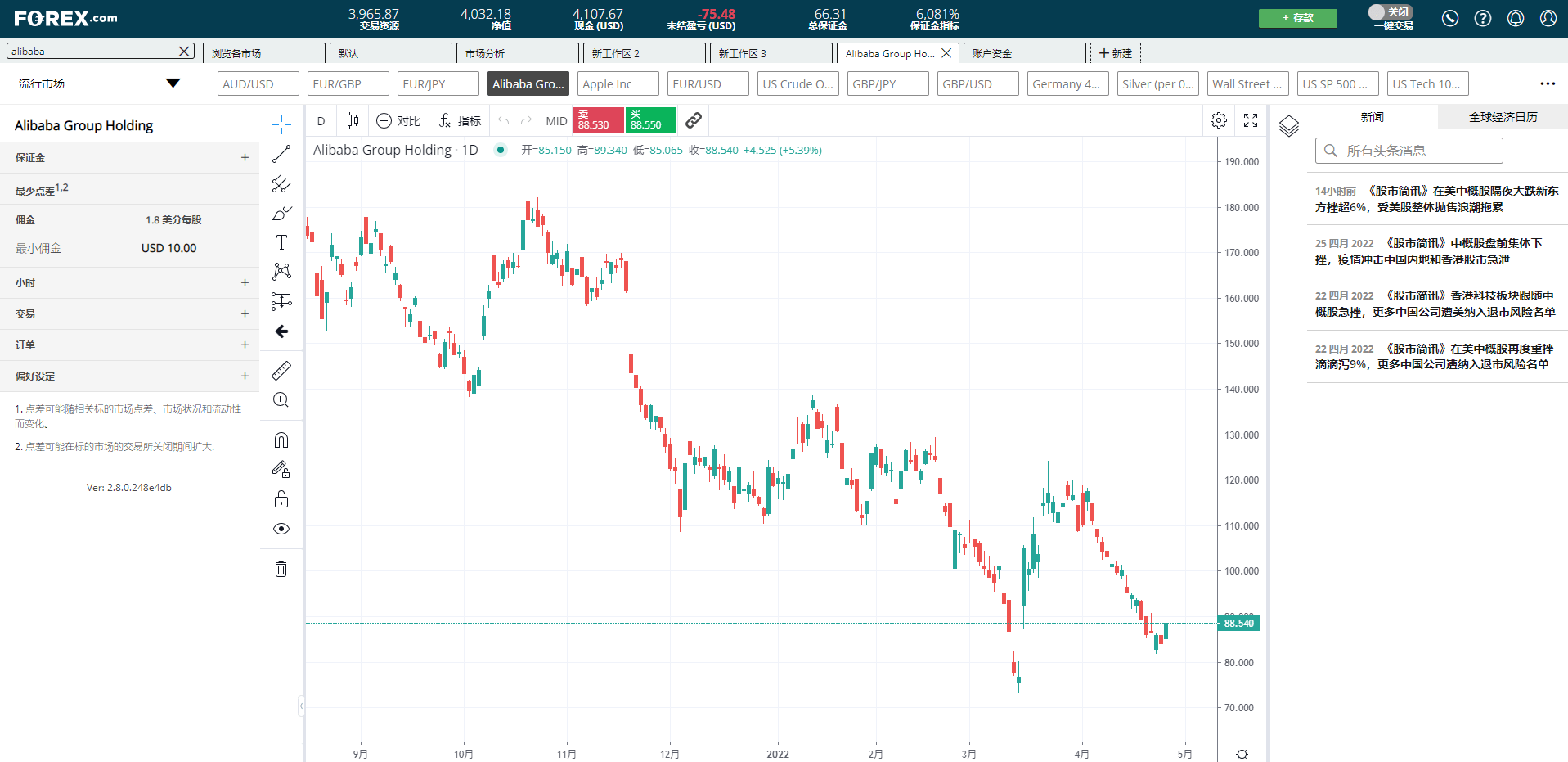Toggle magnet mode for drawings
This screenshot has height=762, width=1568.
(281, 440)
